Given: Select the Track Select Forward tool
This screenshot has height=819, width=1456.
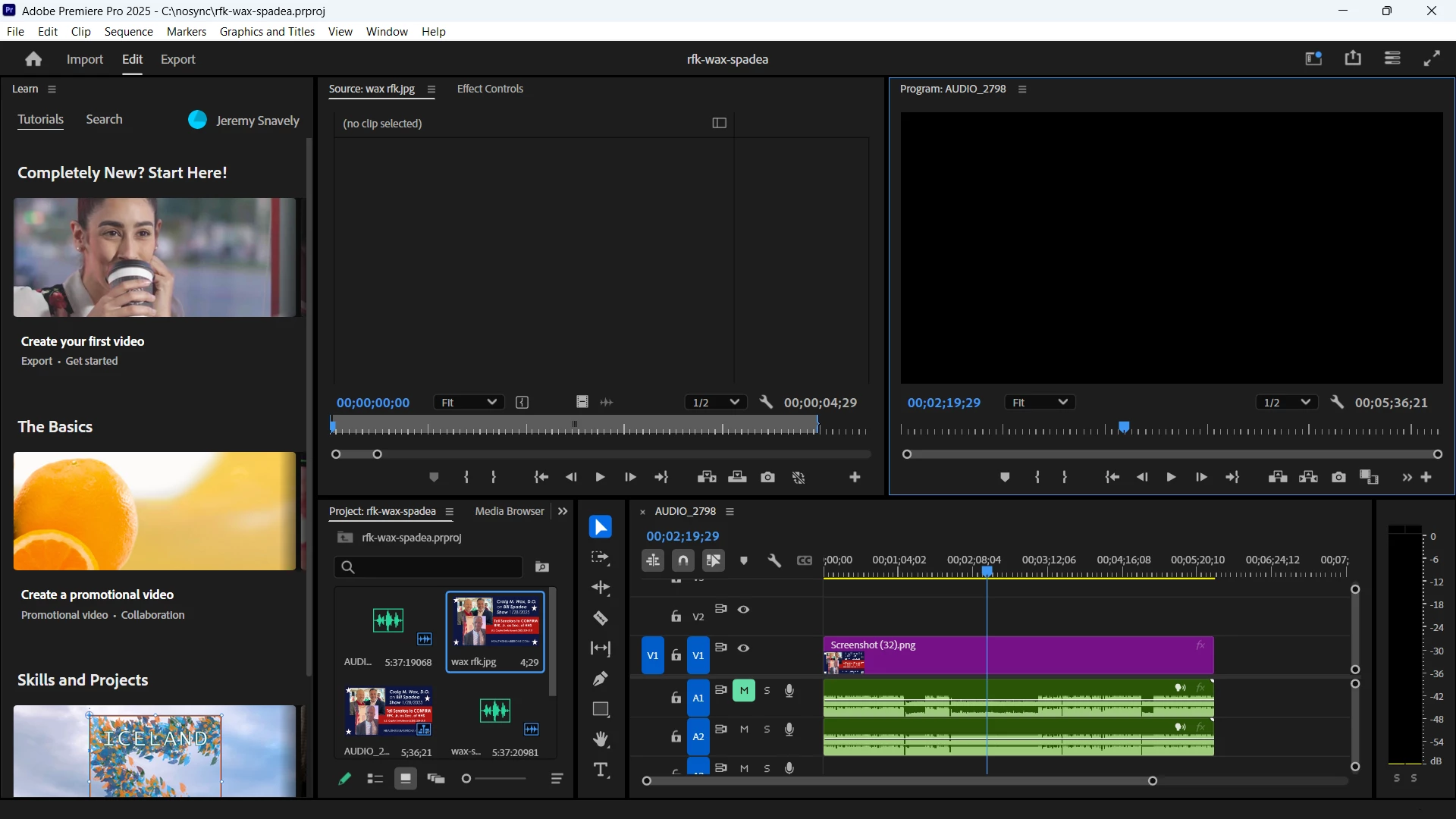Looking at the screenshot, I should pos(601,558).
